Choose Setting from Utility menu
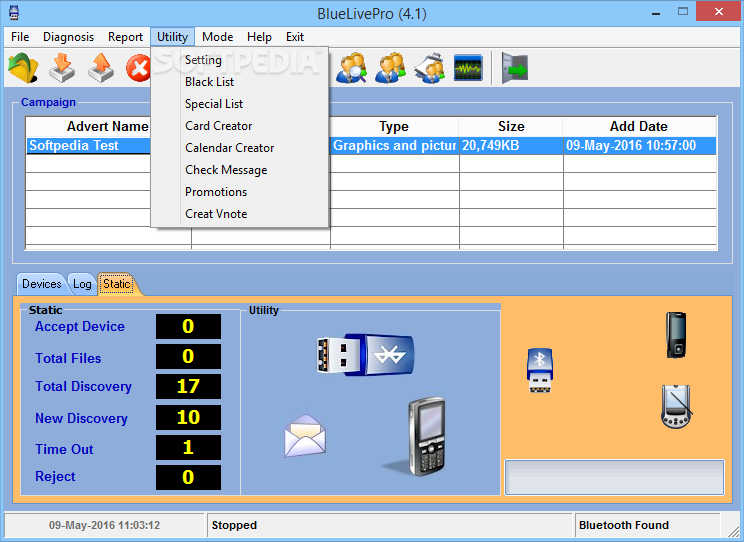The width and height of the screenshot is (744, 542). (240, 60)
